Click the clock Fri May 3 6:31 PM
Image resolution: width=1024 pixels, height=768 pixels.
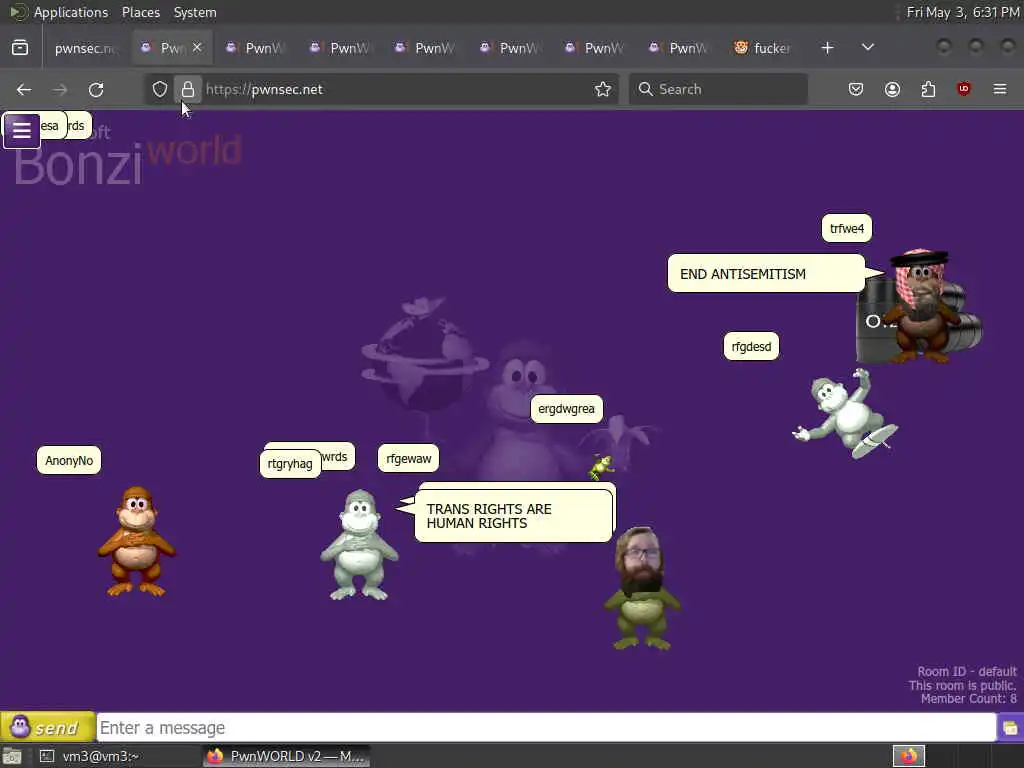963,12
